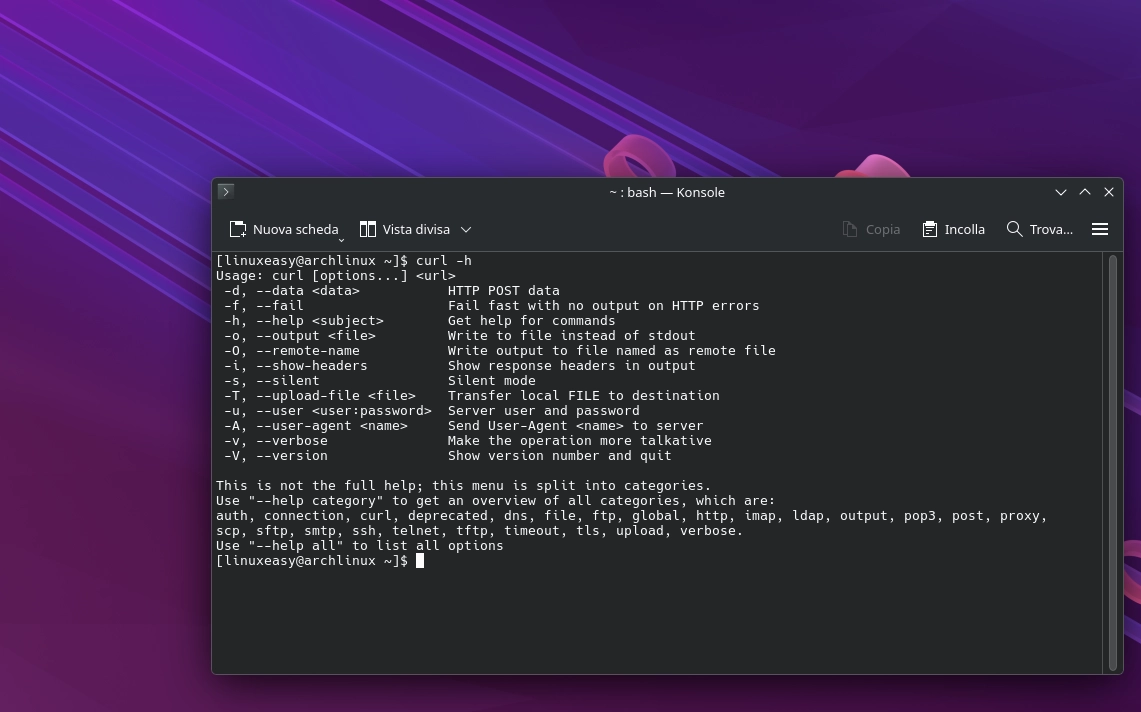The height and width of the screenshot is (712, 1141).
Task: Open the Vista divisa chevron dropdown
Action: [x=465, y=229]
